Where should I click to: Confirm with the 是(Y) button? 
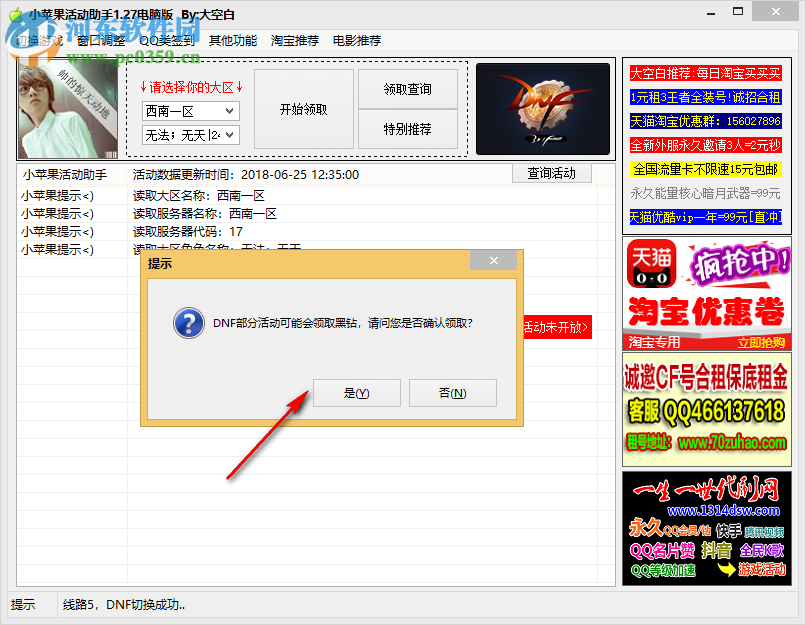click(357, 393)
